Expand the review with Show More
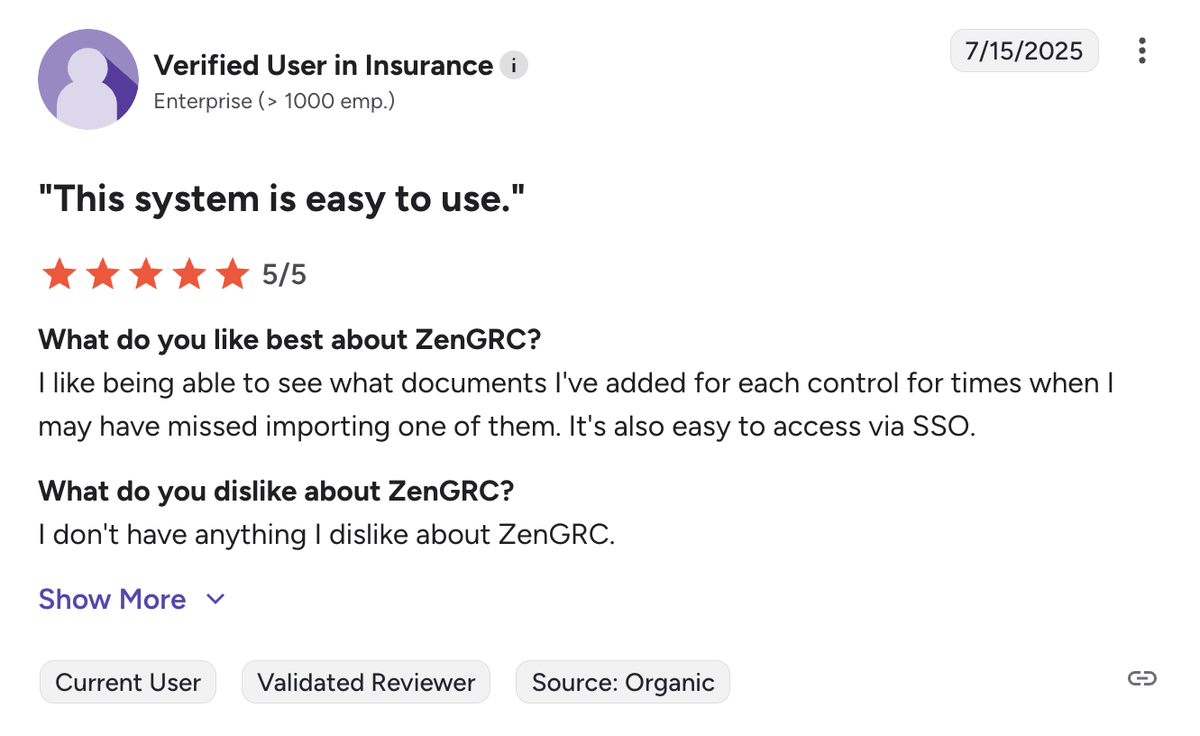The height and width of the screenshot is (736, 1200). pos(112,599)
